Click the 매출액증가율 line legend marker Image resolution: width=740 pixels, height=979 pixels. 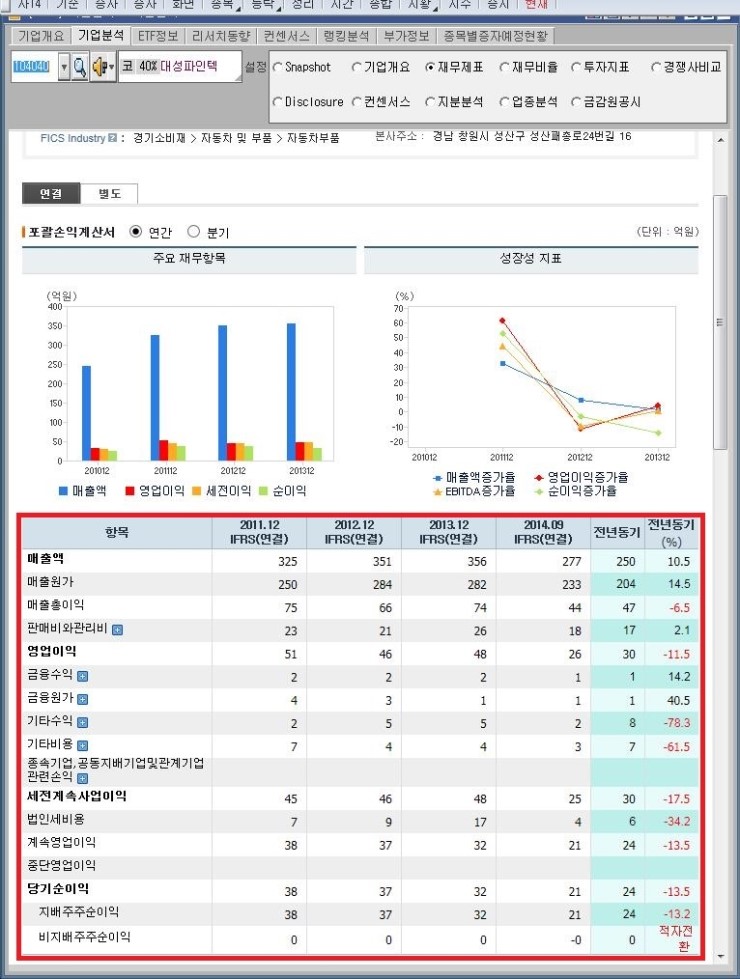coord(438,478)
